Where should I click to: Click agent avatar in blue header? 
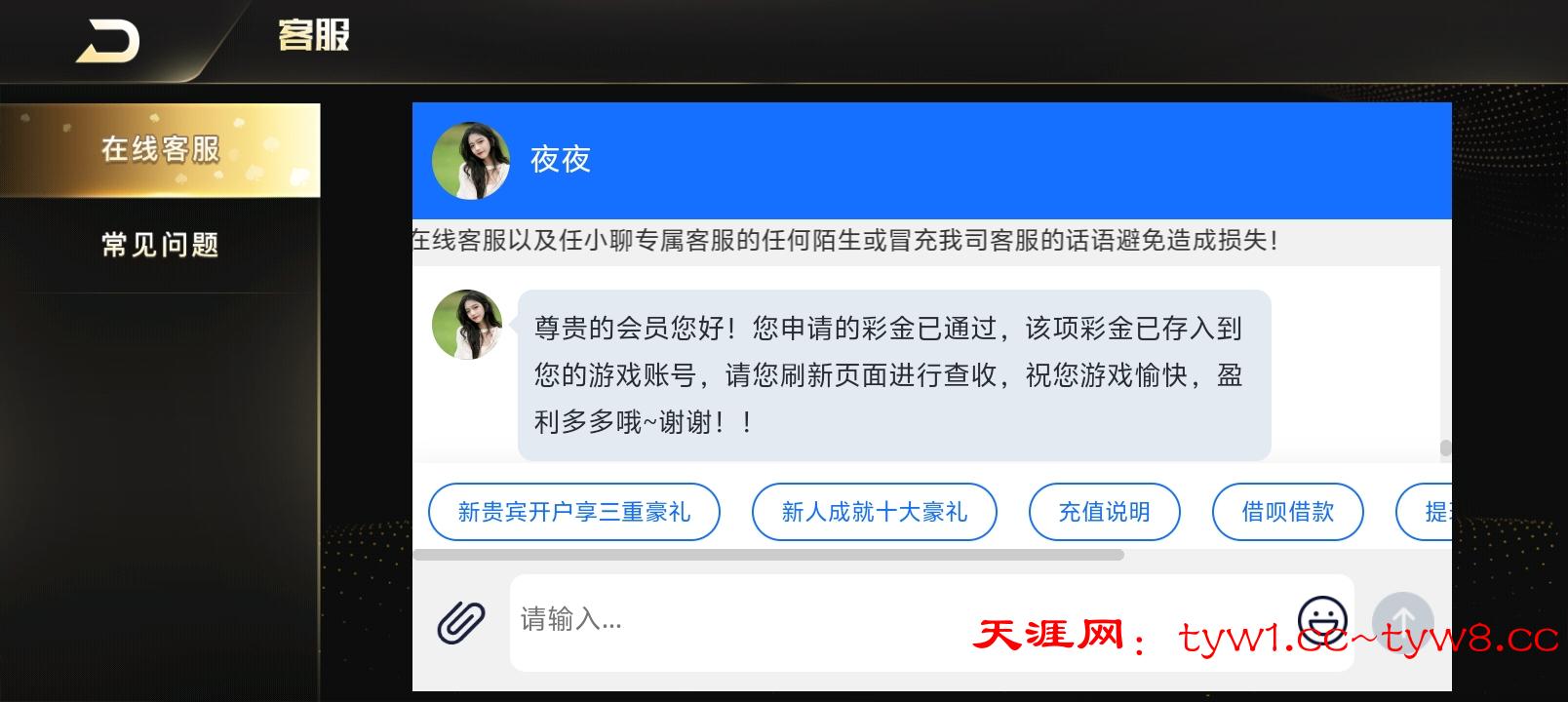(x=471, y=160)
